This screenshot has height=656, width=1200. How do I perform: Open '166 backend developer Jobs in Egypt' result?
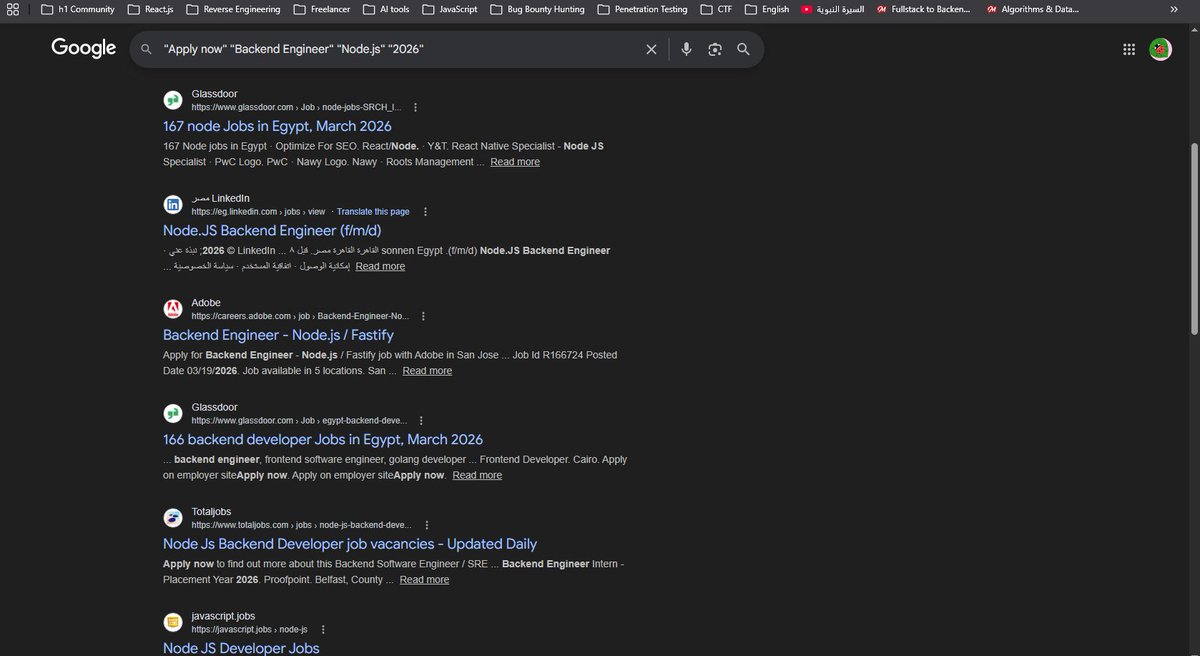click(x=323, y=439)
